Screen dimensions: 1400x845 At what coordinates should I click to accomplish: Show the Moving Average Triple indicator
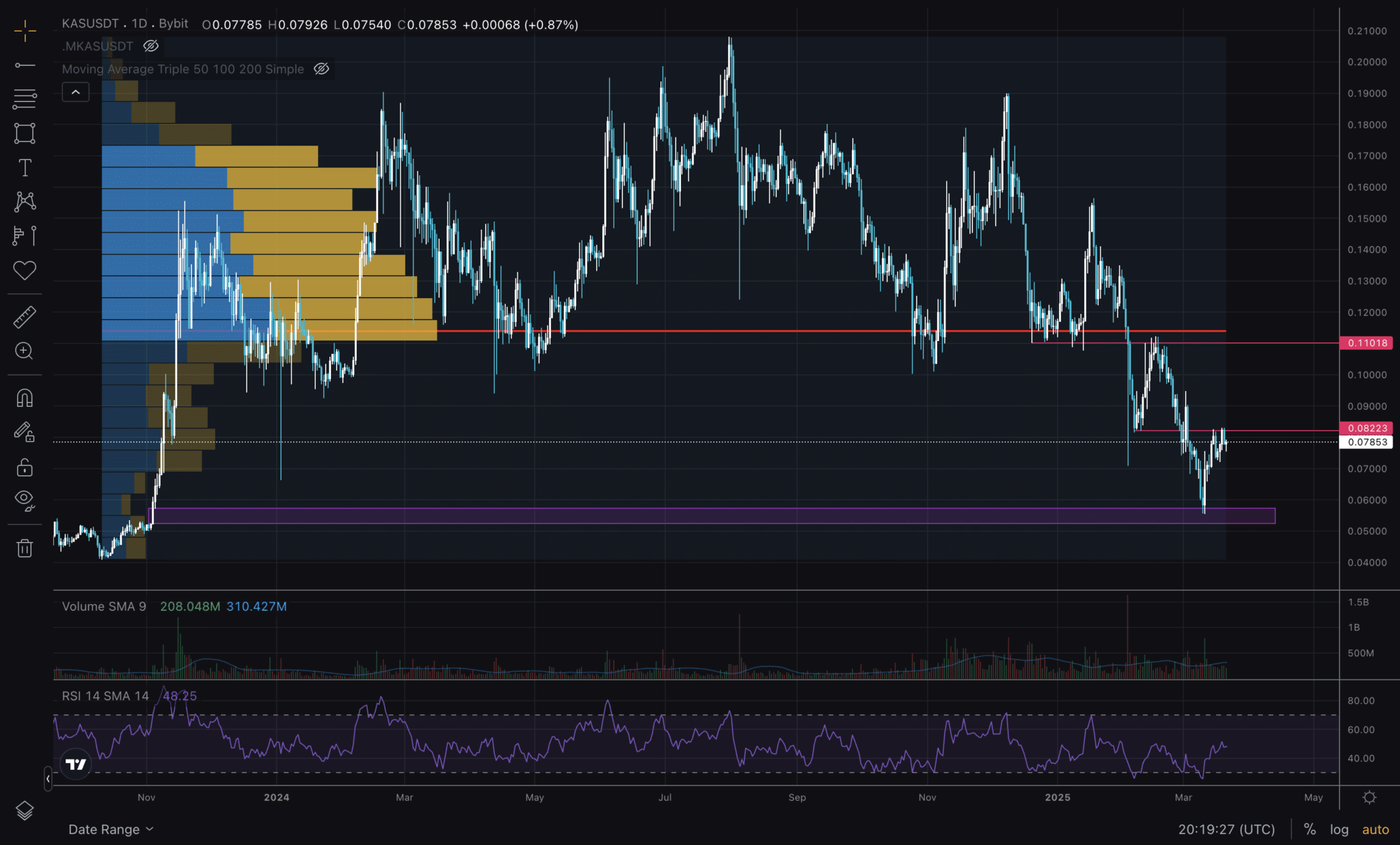coord(321,69)
